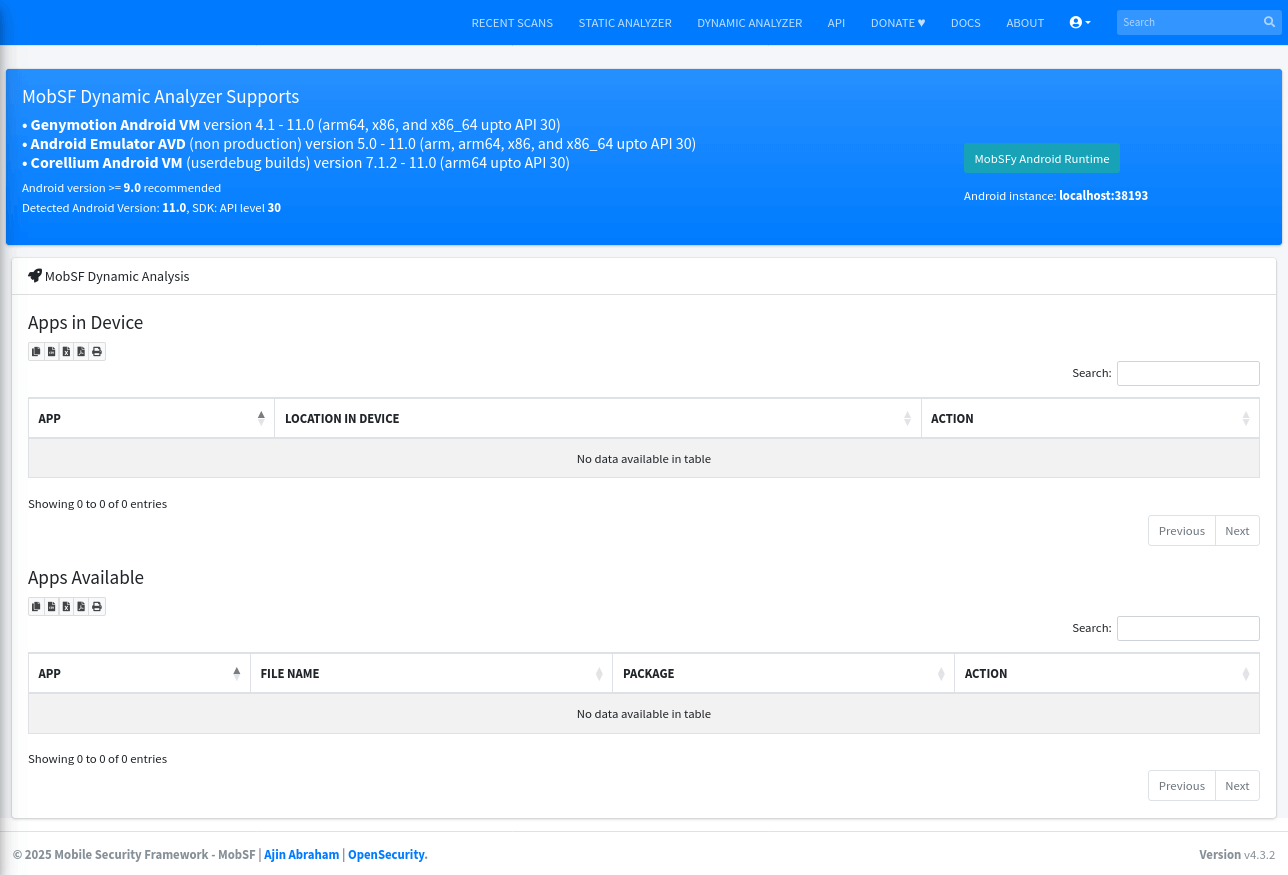Sort by Location in Device column

point(597,418)
